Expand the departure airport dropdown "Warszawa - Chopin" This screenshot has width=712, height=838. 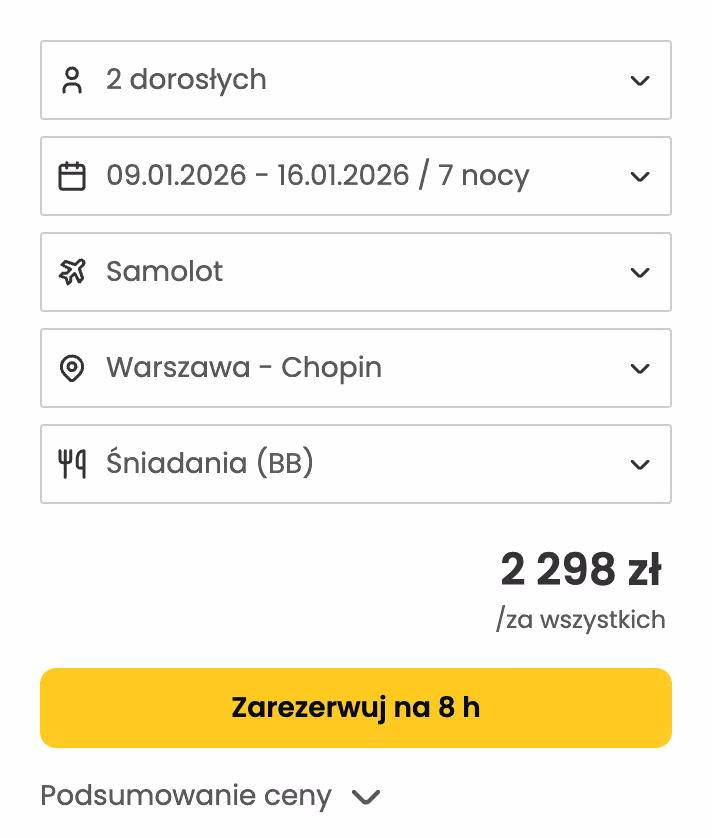tap(355, 368)
